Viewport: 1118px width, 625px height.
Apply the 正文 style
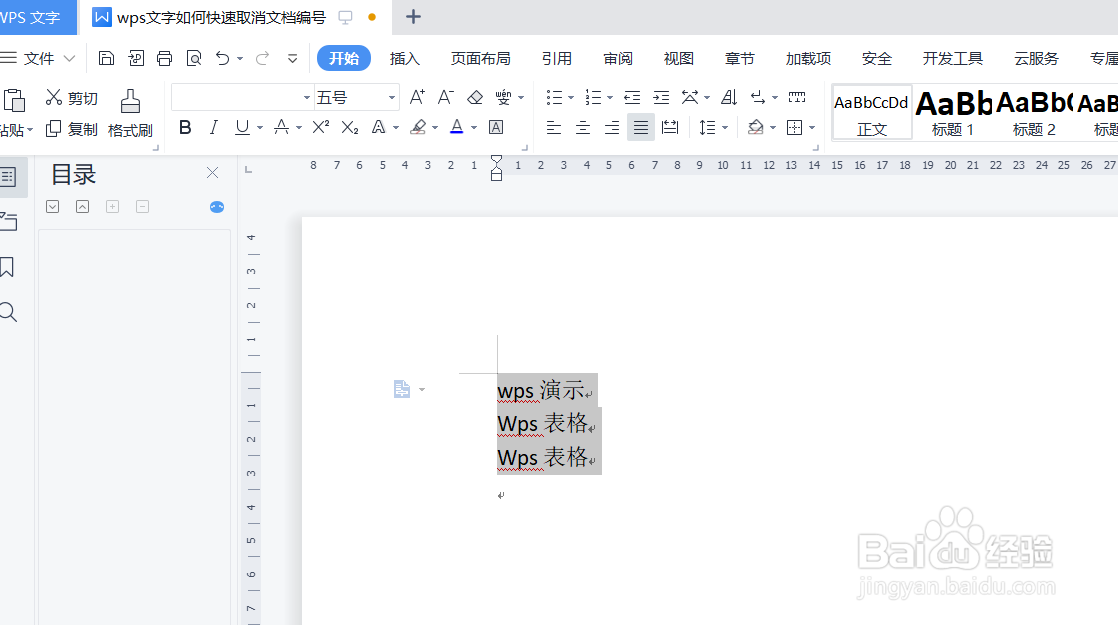[x=872, y=113]
